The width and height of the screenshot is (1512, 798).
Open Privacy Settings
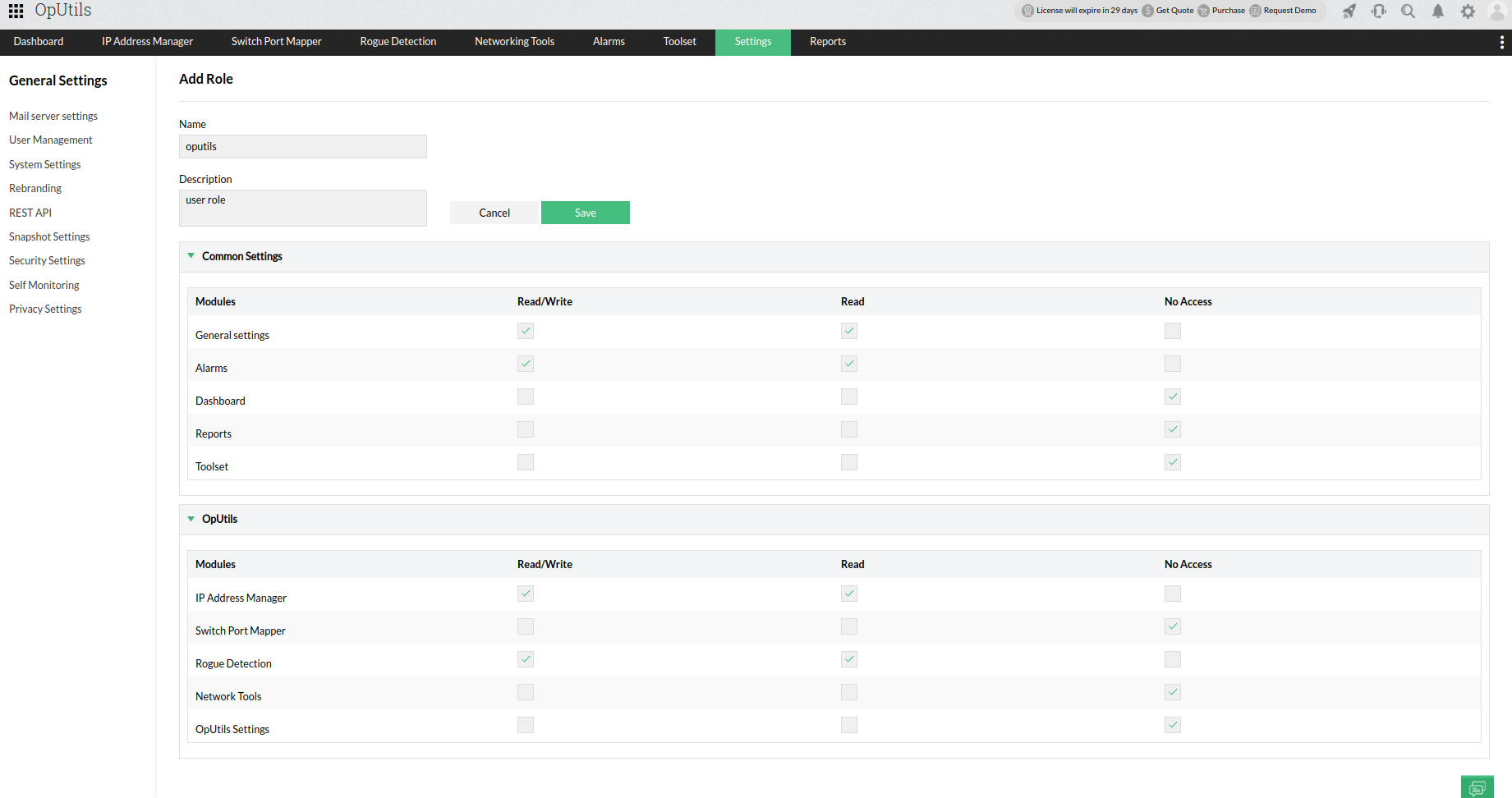tap(45, 310)
